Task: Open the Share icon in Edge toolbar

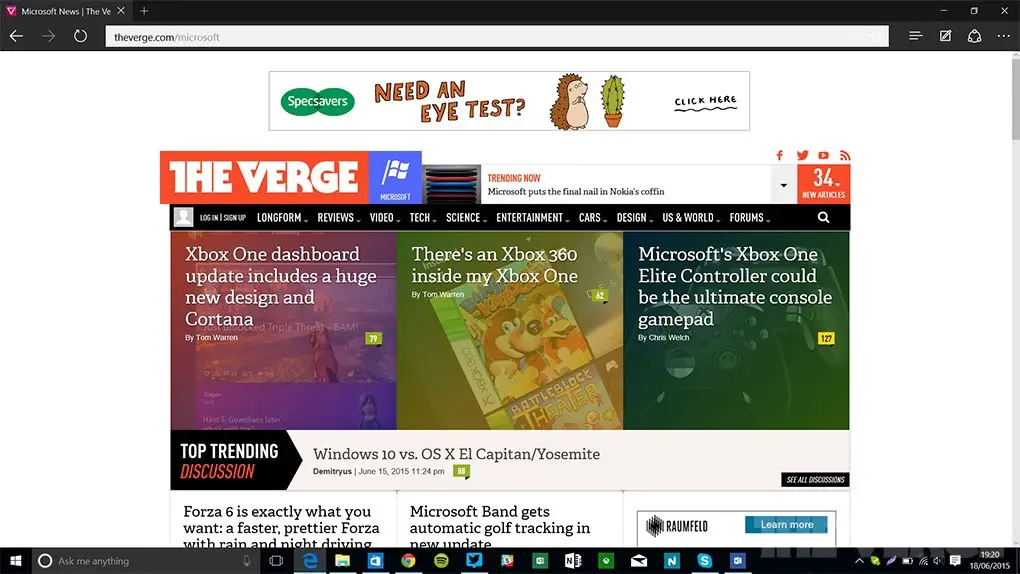Action: [974, 36]
